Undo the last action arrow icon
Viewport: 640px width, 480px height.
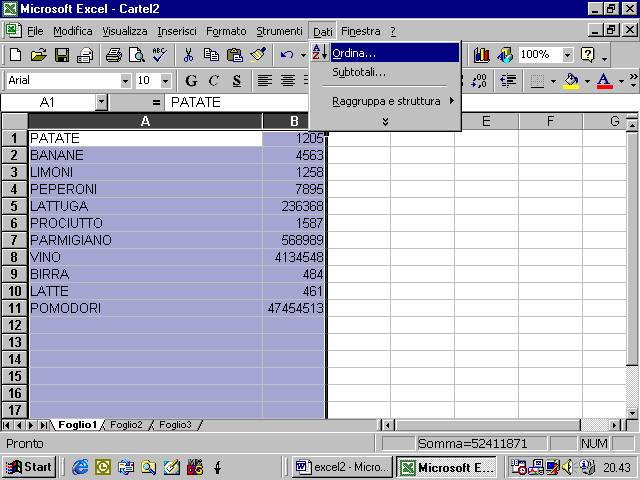[287, 55]
